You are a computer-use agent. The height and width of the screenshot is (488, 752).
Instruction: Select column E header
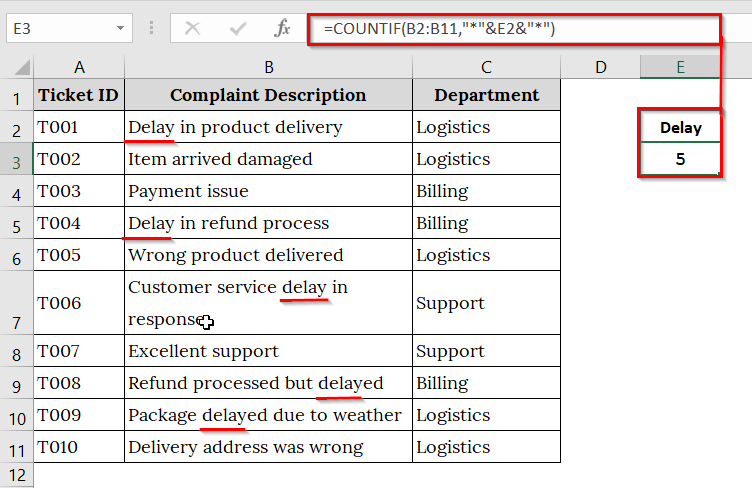pos(680,67)
